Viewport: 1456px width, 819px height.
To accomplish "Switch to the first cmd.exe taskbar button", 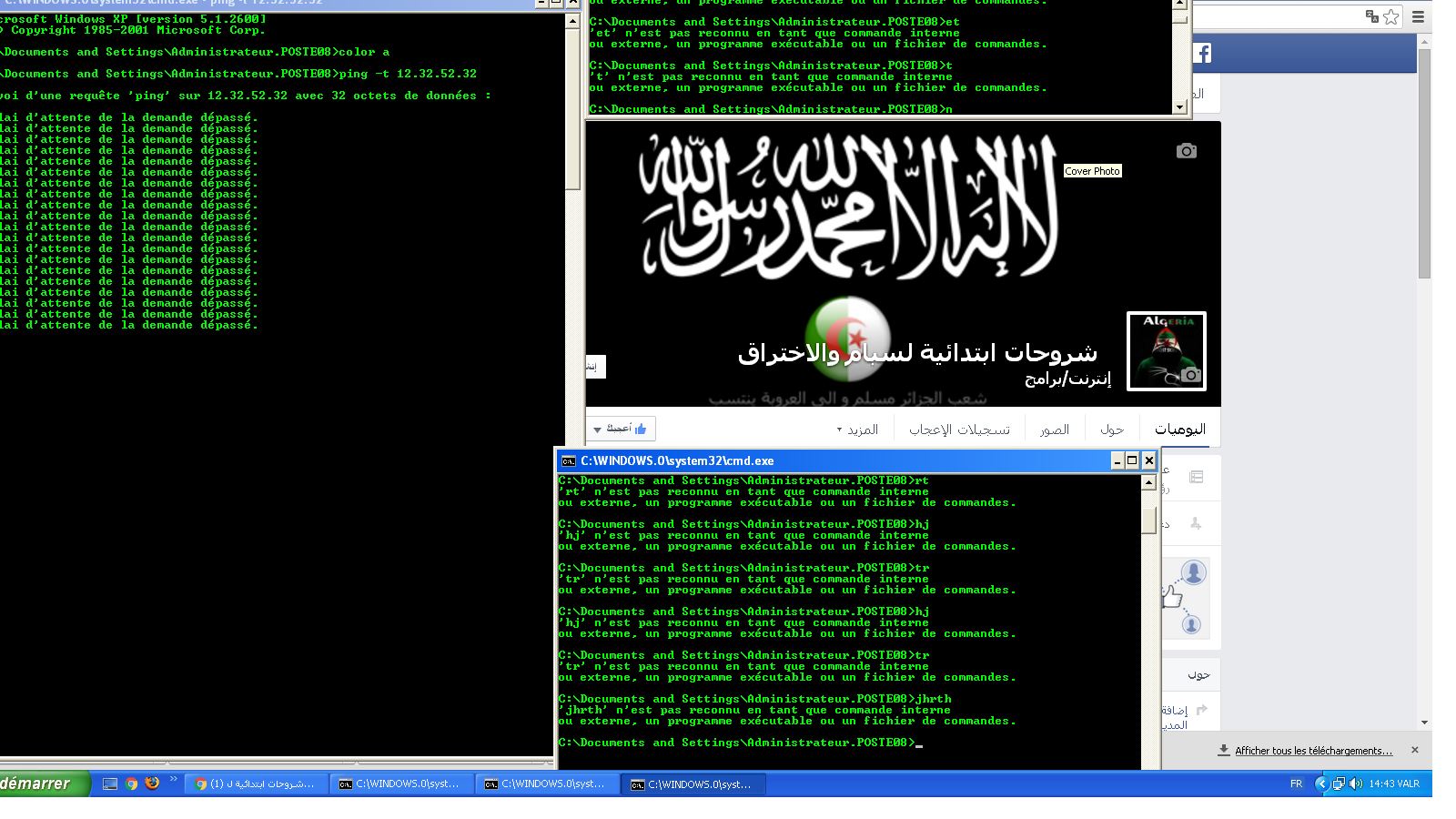I will tap(403, 784).
